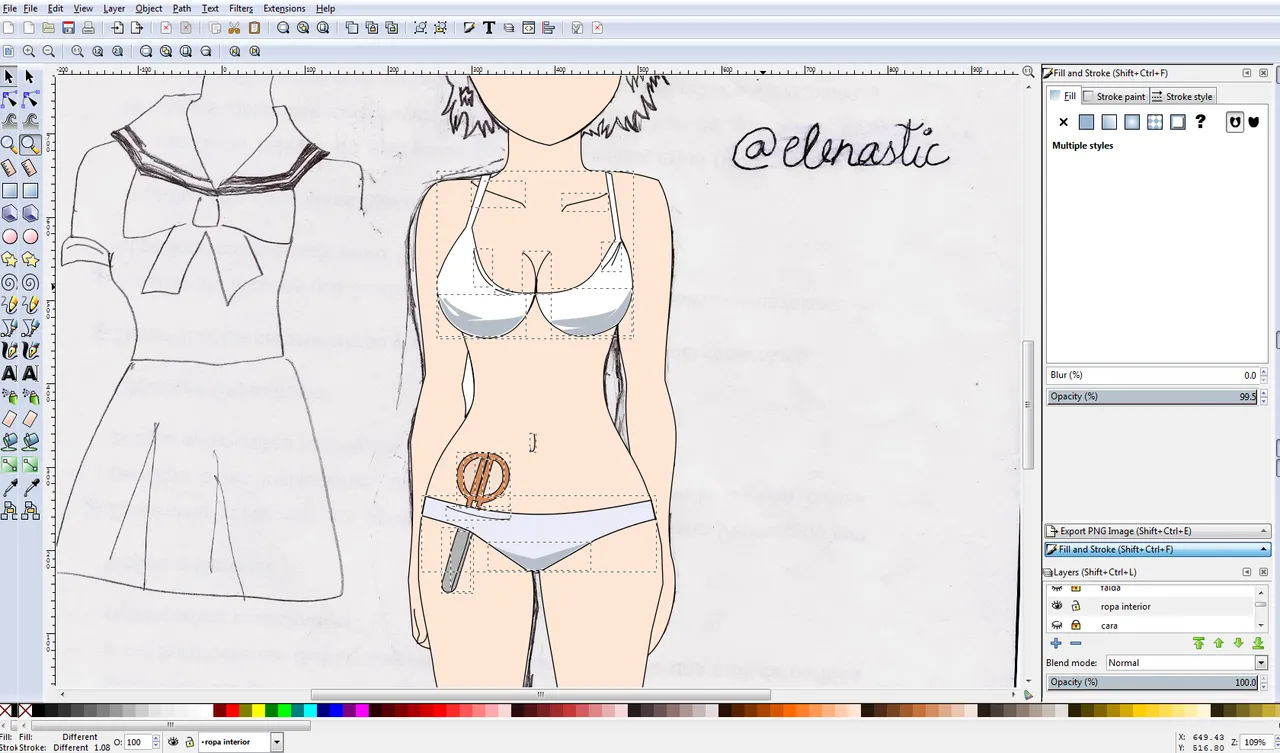Screen dimensions: 1280x753
Task: Click Layers panel opacity slider
Action: click(x=1152, y=682)
